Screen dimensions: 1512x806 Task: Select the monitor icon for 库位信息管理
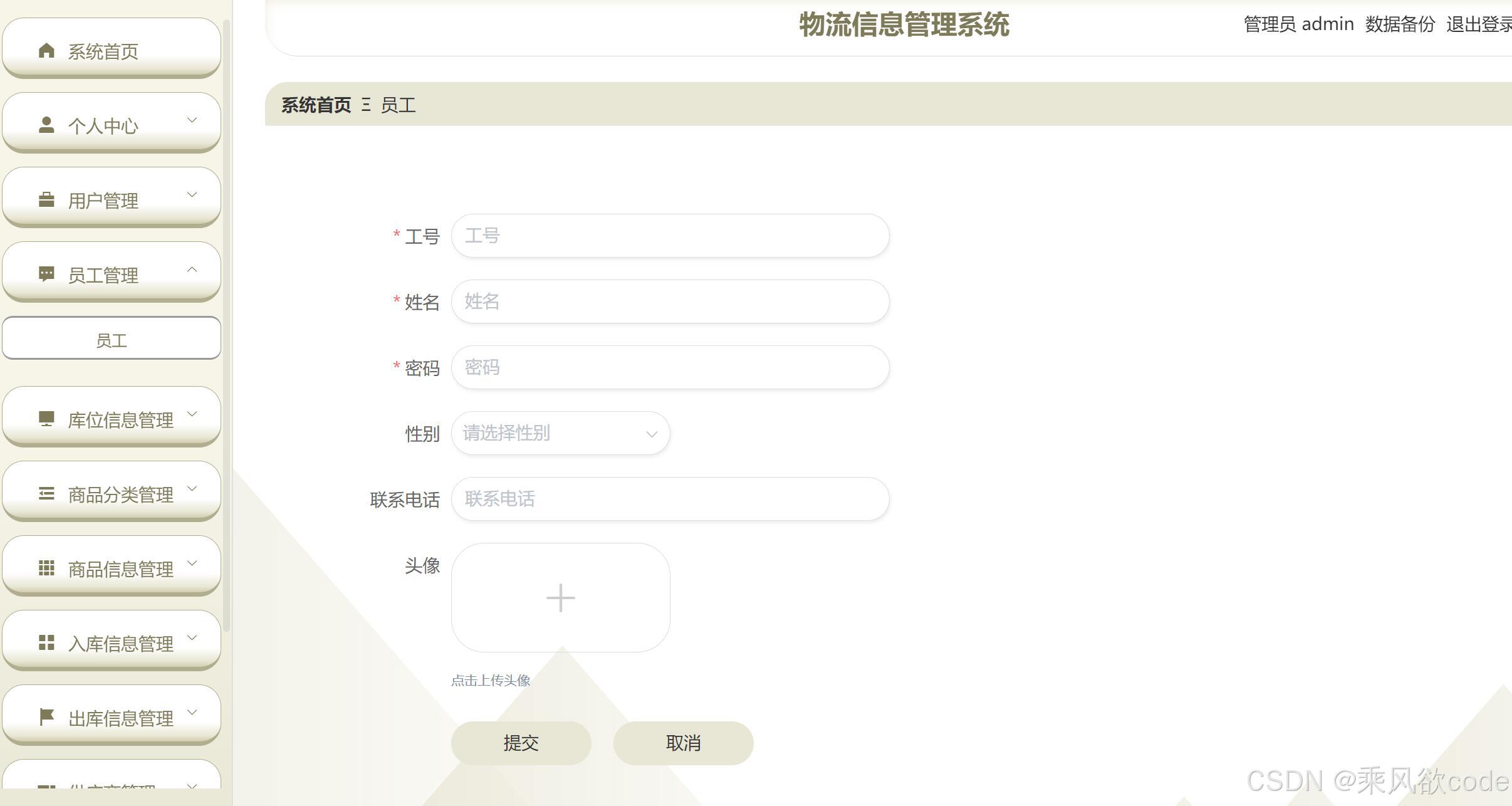coord(46,419)
